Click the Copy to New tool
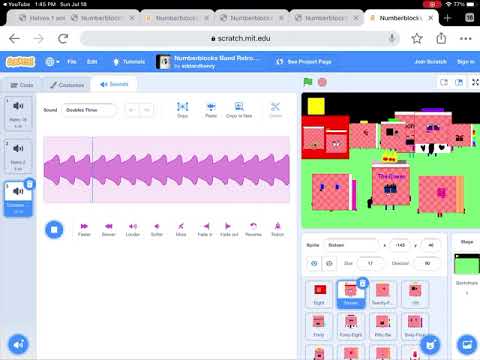The image size is (480, 360). point(239,110)
